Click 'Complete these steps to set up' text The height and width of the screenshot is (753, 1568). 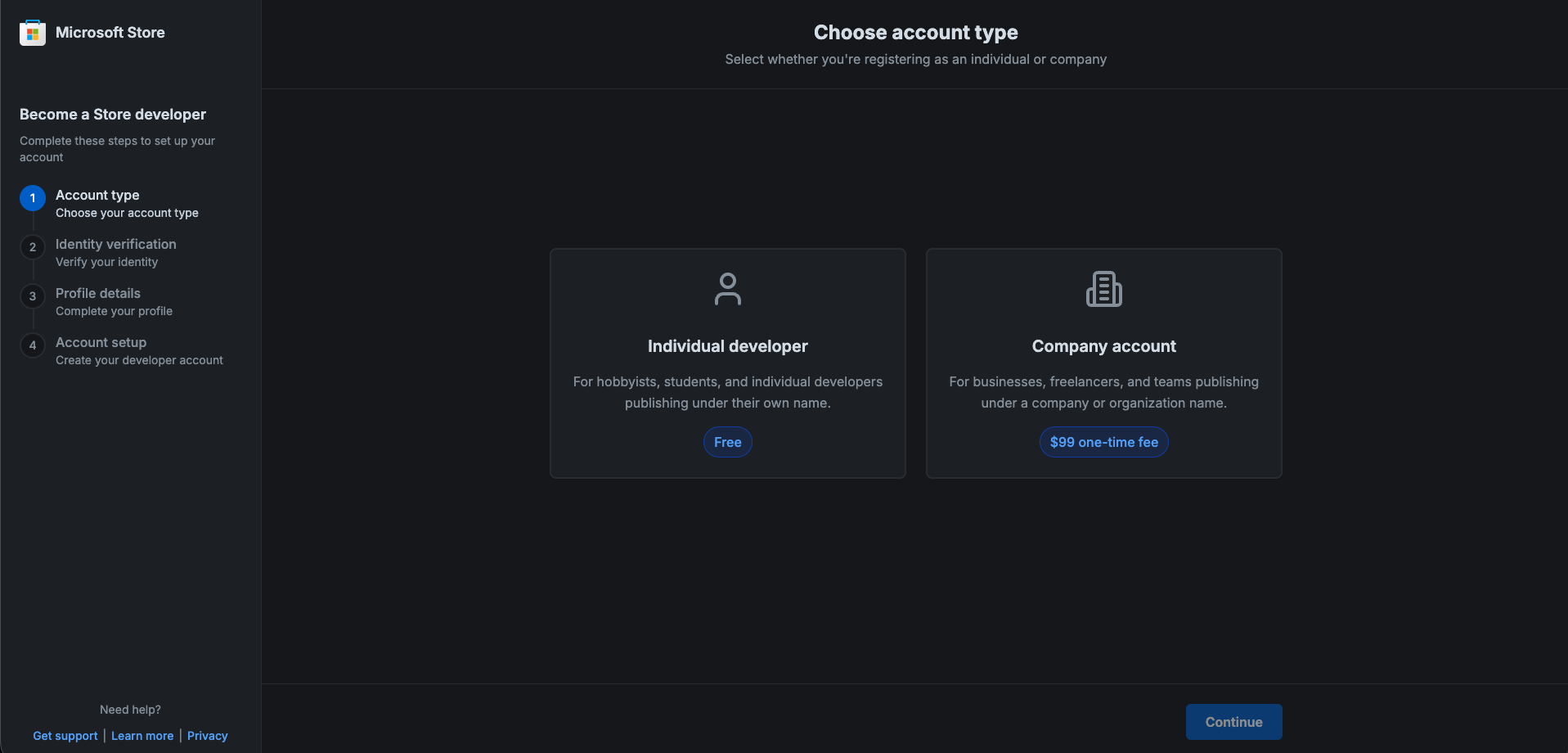coord(118,149)
